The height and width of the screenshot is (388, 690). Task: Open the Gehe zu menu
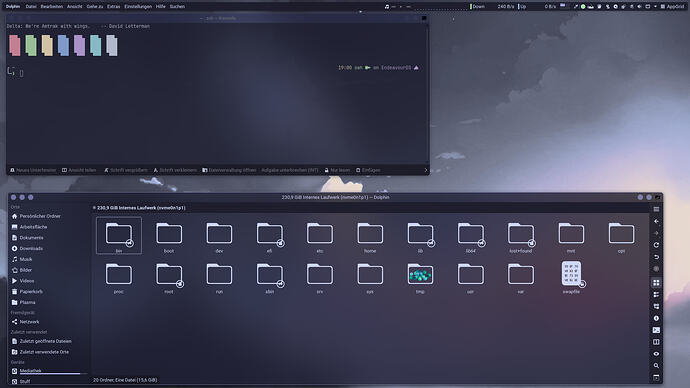coord(95,7)
